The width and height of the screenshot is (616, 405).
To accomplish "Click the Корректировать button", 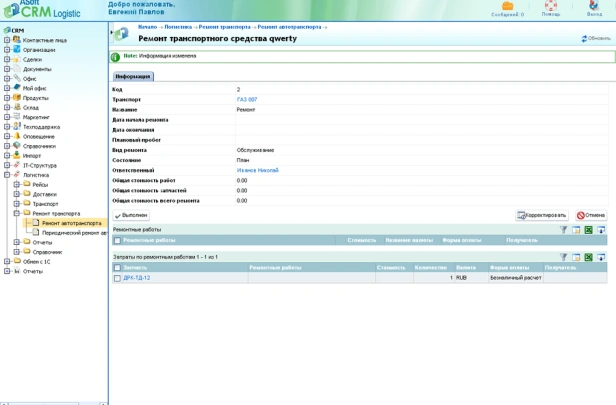I will [x=542, y=215].
